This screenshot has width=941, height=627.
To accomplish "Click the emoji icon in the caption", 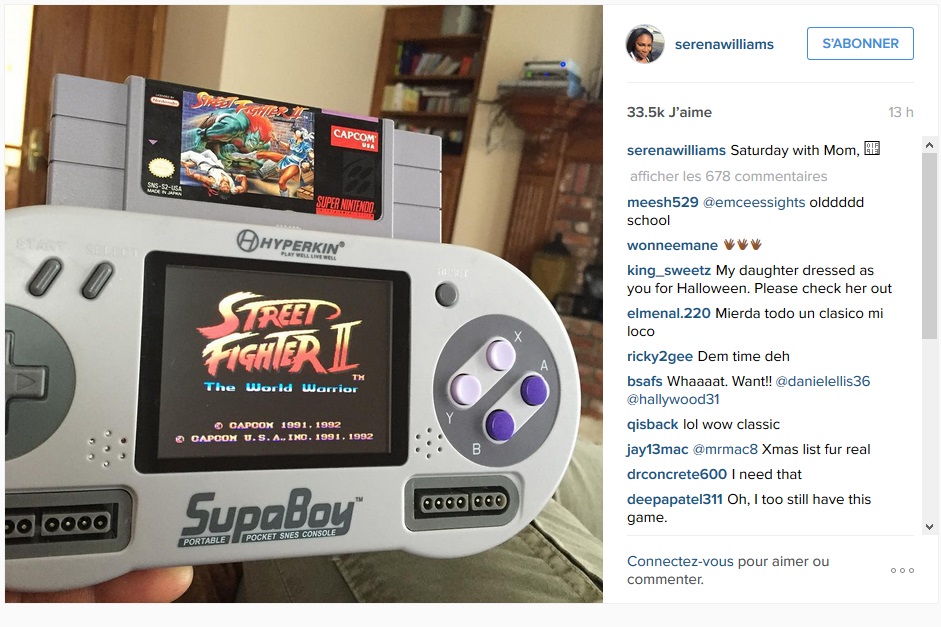I will pos(872,148).
